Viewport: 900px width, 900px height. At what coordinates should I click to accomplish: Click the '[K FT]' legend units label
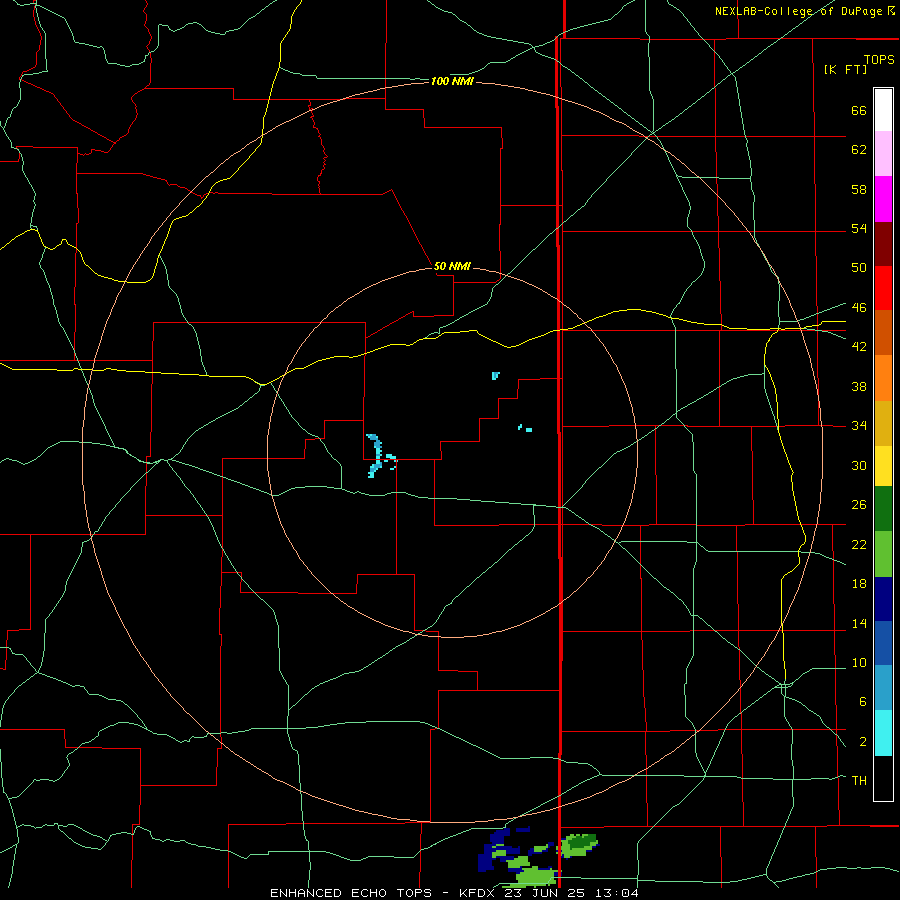coord(845,69)
